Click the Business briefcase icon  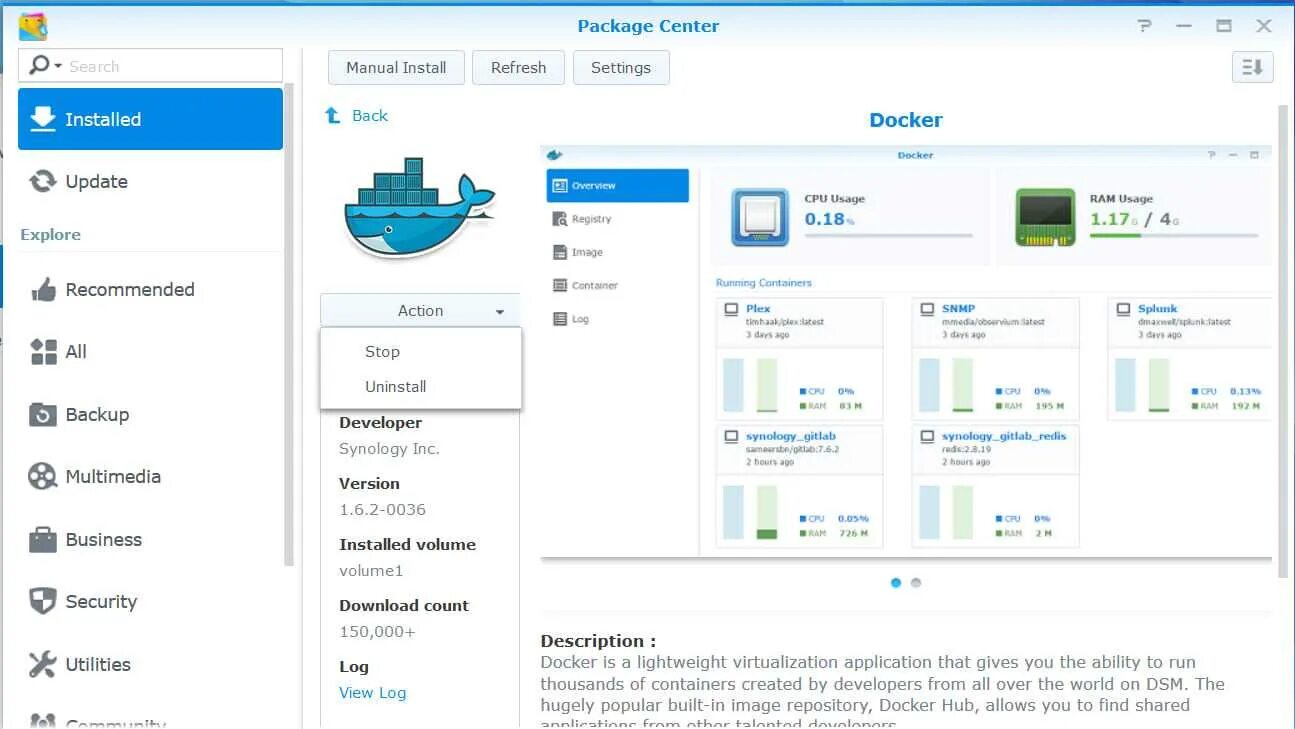43,539
